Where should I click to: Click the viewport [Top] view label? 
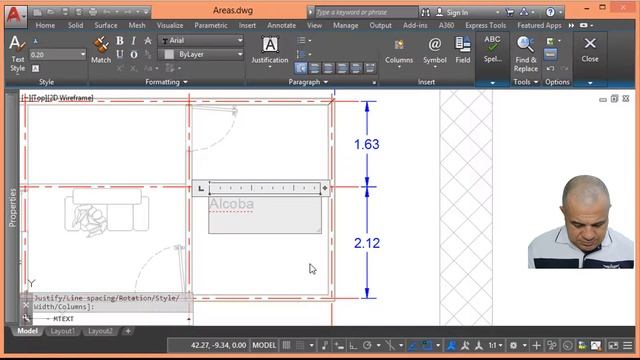click(40, 98)
